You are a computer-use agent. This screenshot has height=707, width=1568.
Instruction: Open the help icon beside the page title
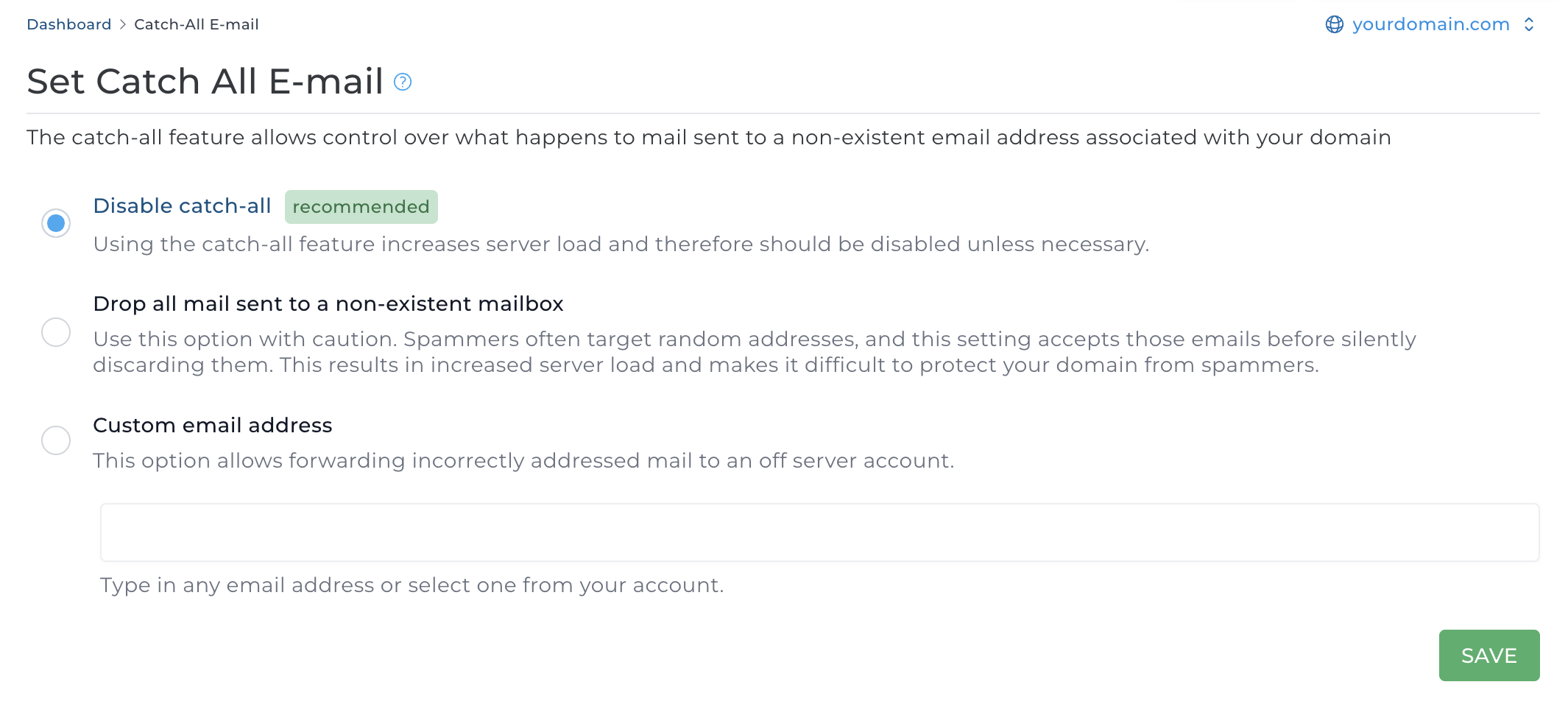click(403, 82)
